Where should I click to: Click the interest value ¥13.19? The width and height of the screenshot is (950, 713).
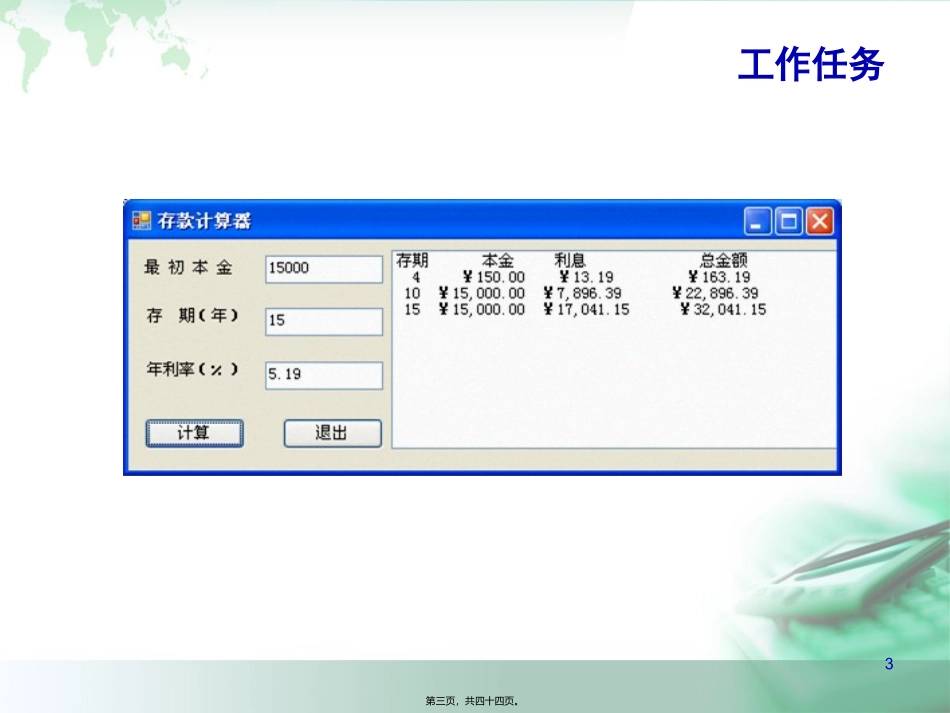pos(586,277)
